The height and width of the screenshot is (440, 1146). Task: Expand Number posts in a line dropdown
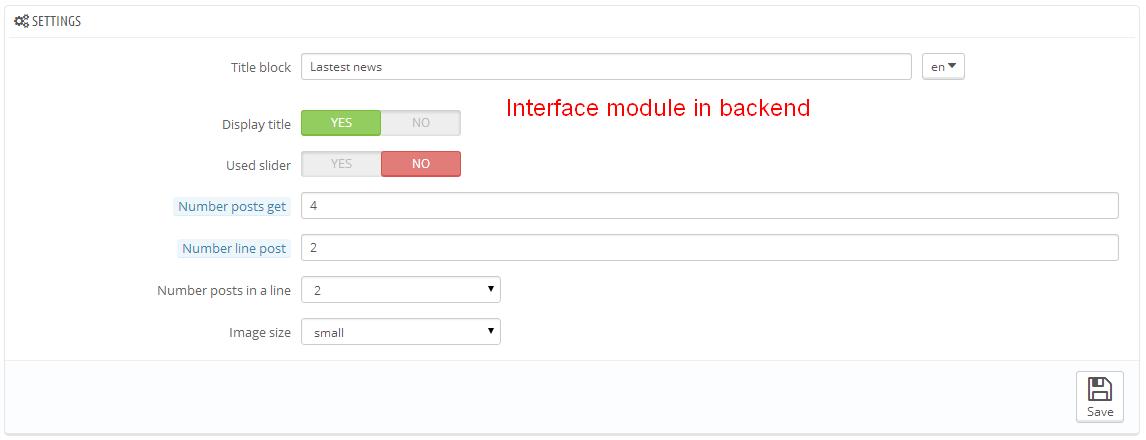click(400, 290)
